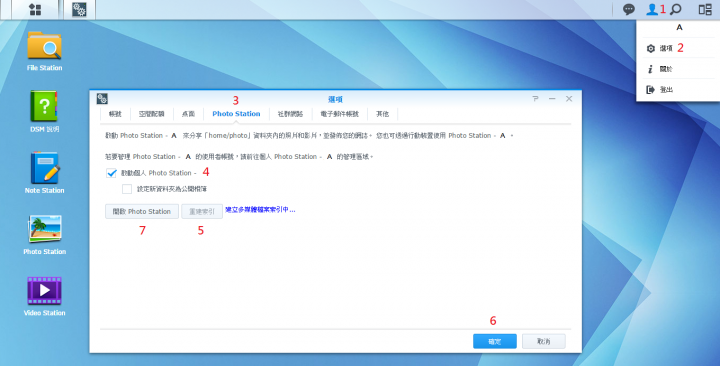The height and width of the screenshot is (366, 720).
Task: Click the 取消 cancel button
Action: [544, 341]
